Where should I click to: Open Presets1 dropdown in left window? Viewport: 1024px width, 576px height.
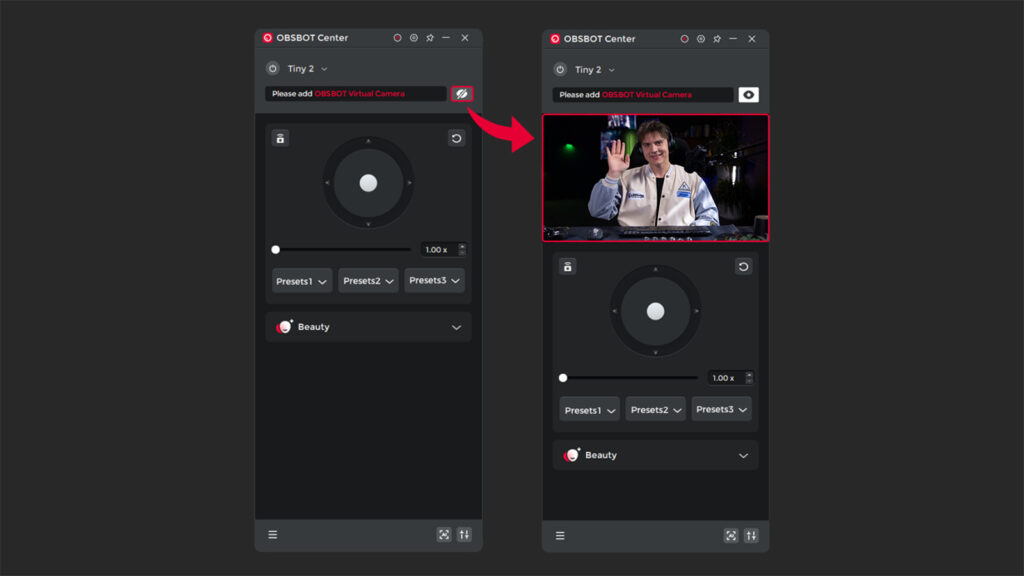tap(302, 281)
